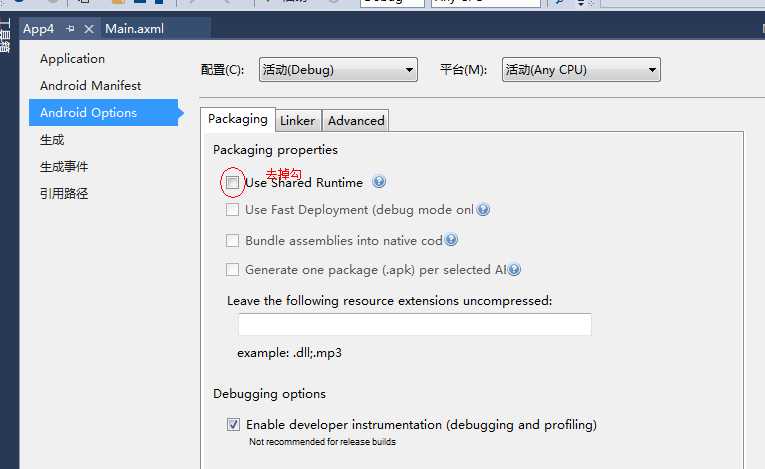The width and height of the screenshot is (765, 469).
Task: Toggle Generate one package per ABI checkbox
Action: pyautogui.click(x=232, y=270)
